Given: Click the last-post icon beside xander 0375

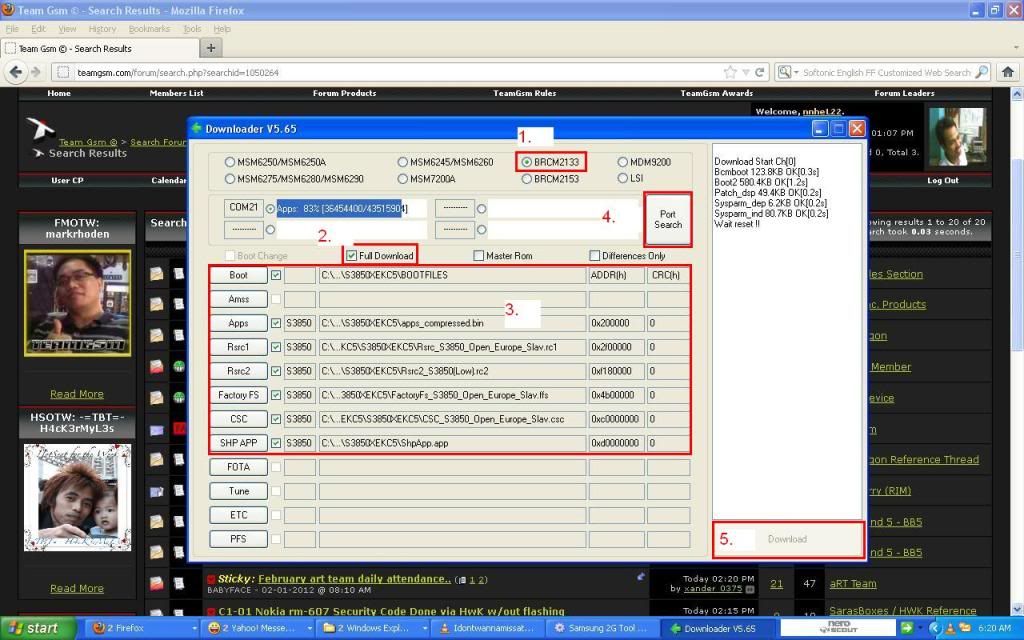Looking at the screenshot, I should [x=750, y=589].
